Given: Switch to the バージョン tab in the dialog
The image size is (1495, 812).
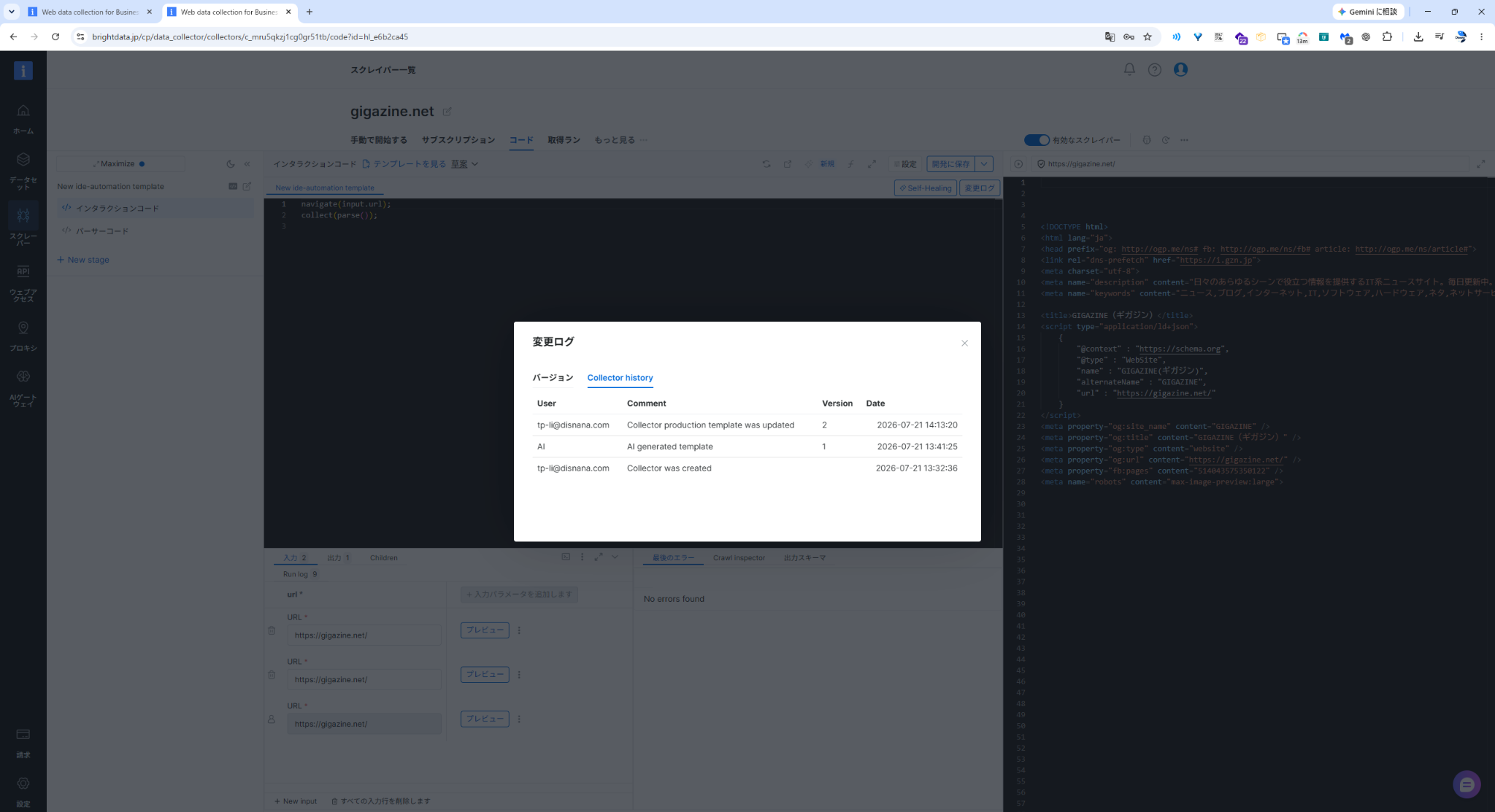Looking at the screenshot, I should [x=553, y=378].
